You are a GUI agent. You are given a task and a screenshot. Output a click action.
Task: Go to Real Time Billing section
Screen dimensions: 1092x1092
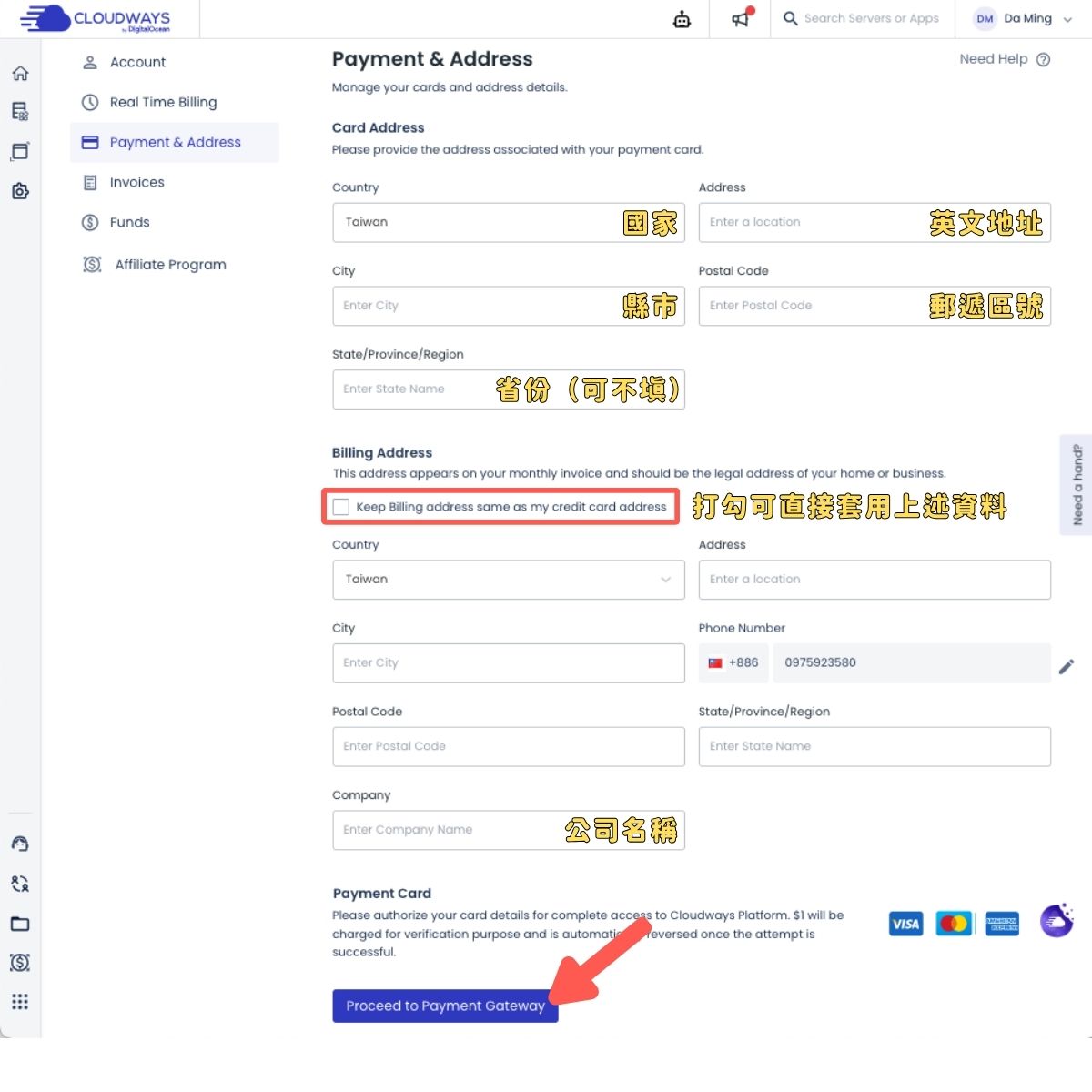click(x=163, y=102)
